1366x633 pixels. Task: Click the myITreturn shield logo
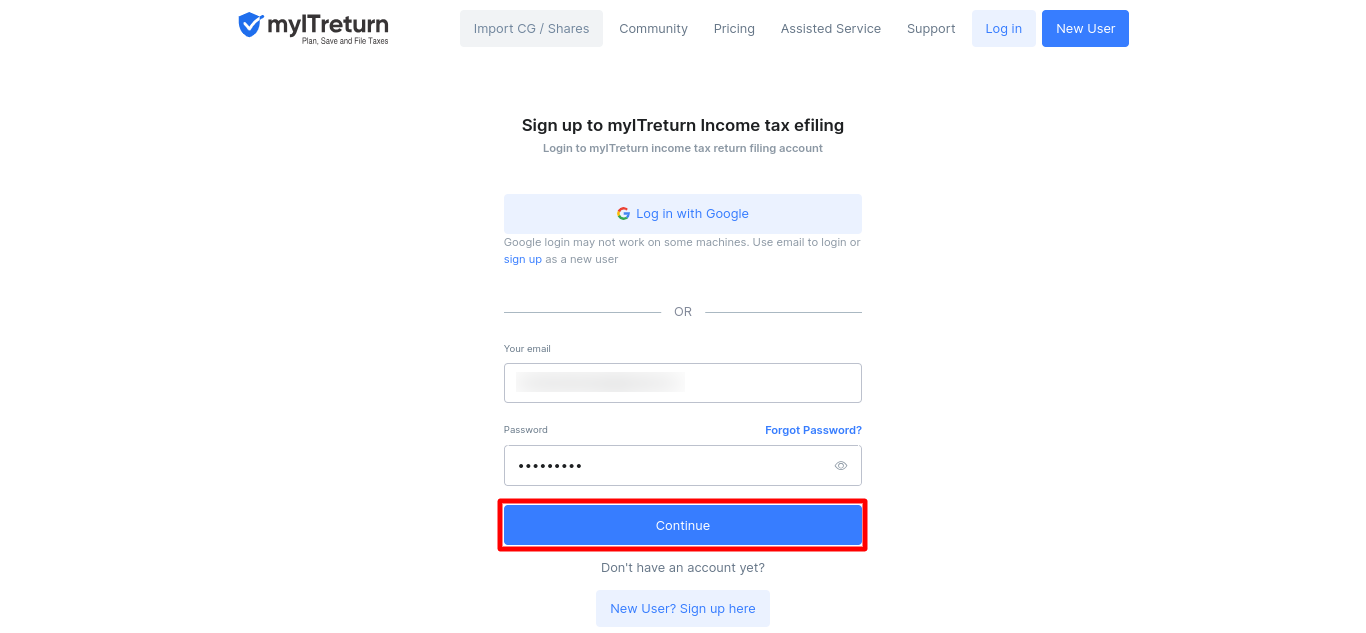pyautogui.click(x=248, y=27)
